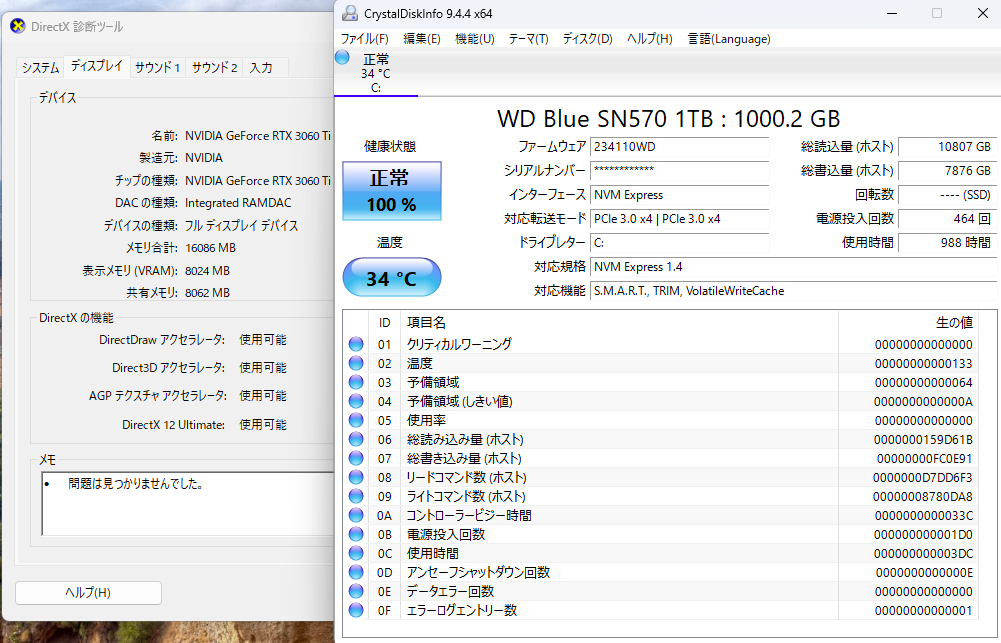1001x643 pixels.
Task: Click the ID column header
Action: click(x=384, y=322)
